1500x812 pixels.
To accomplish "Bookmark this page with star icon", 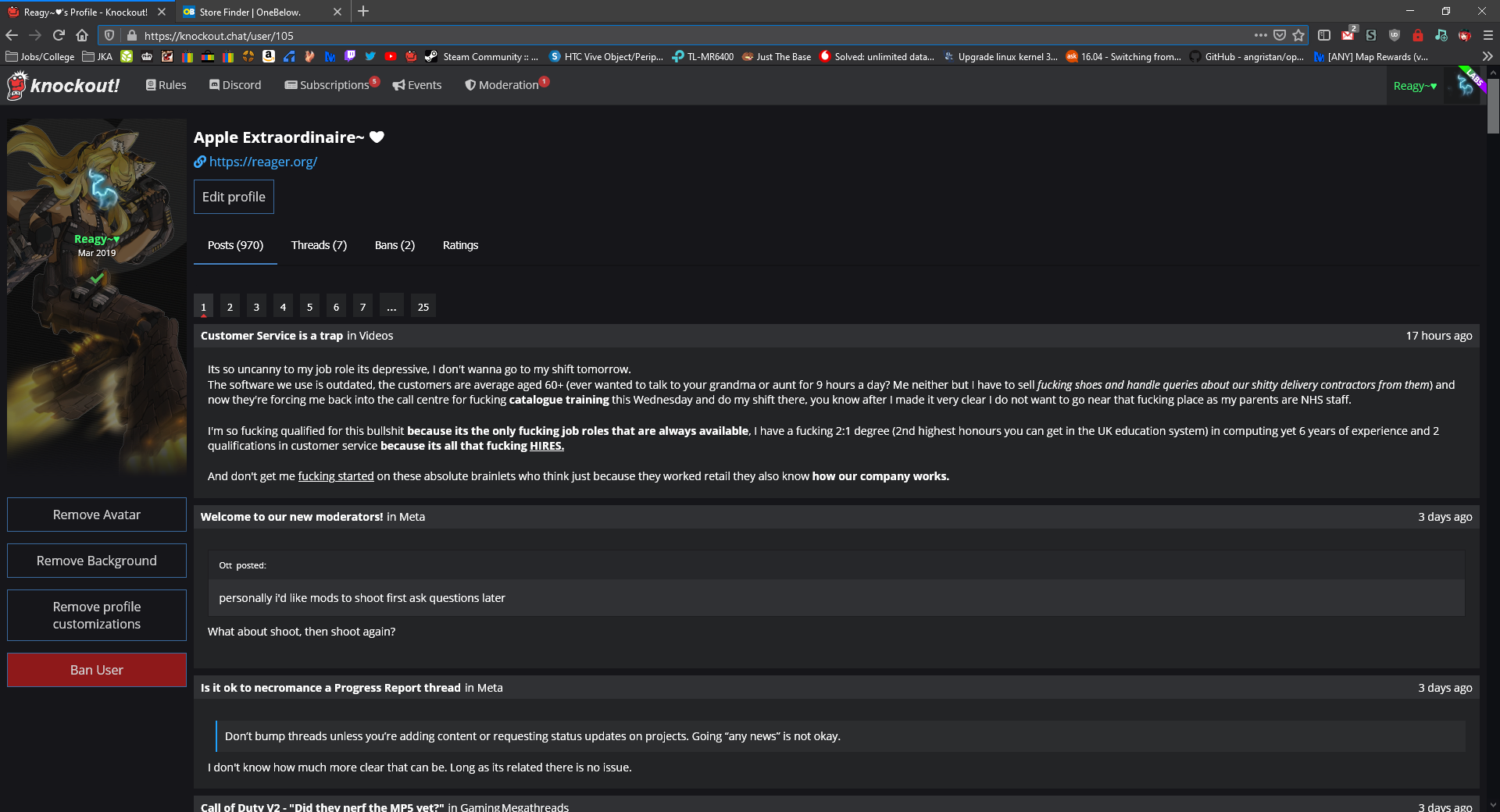I will [1298, 35].
